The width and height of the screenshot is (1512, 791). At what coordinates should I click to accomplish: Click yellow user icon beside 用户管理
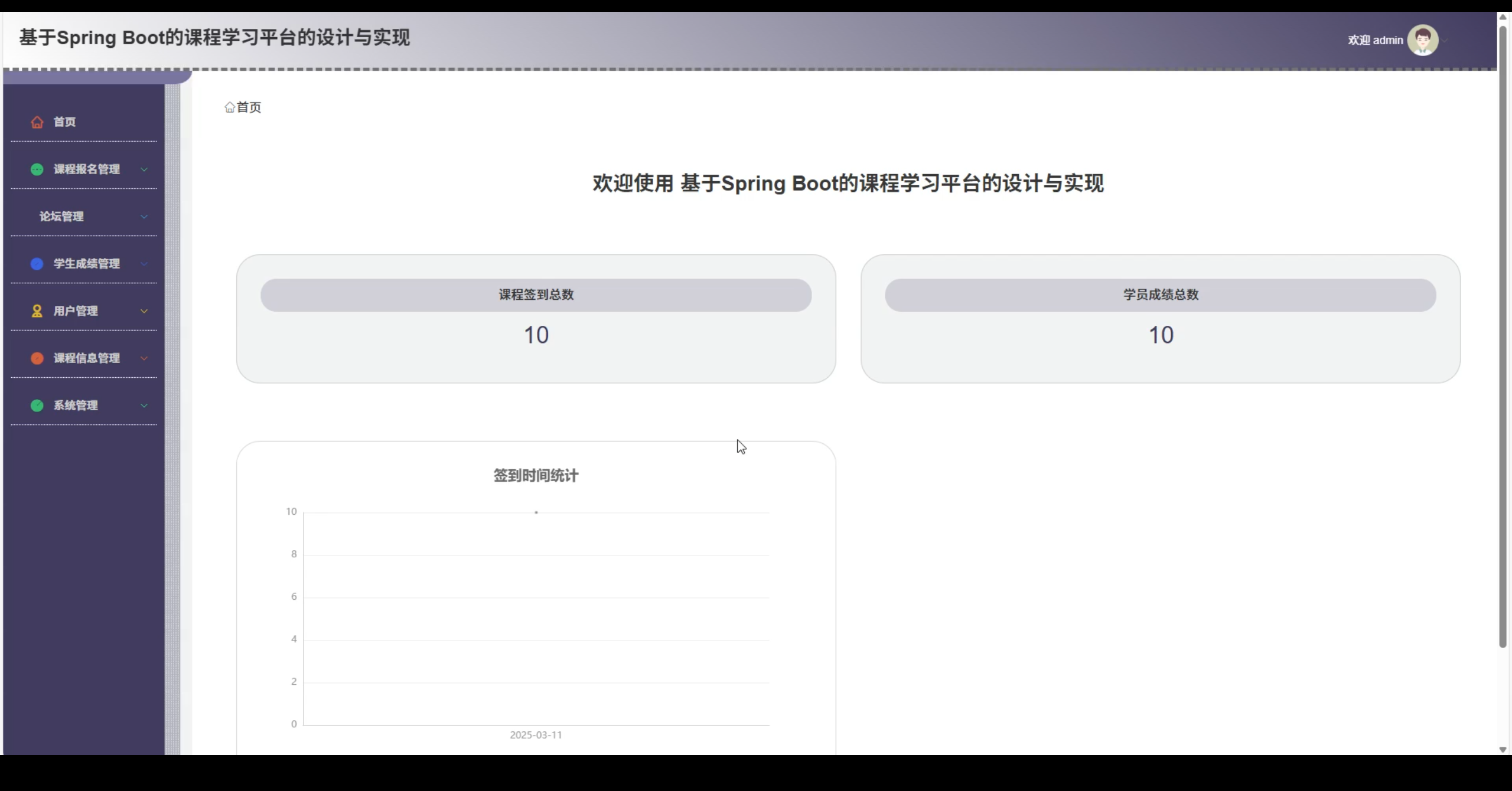coord(37,311)
